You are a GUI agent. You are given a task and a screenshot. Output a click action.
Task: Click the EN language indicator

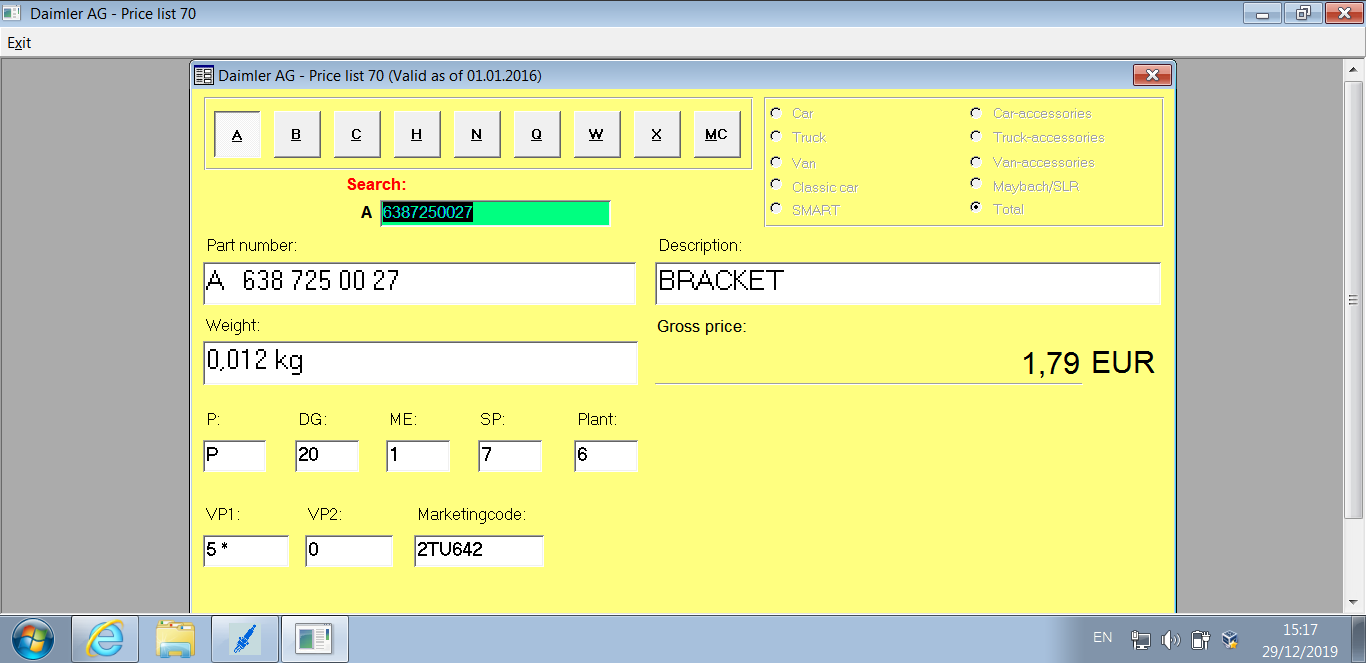click(1102, 637)
